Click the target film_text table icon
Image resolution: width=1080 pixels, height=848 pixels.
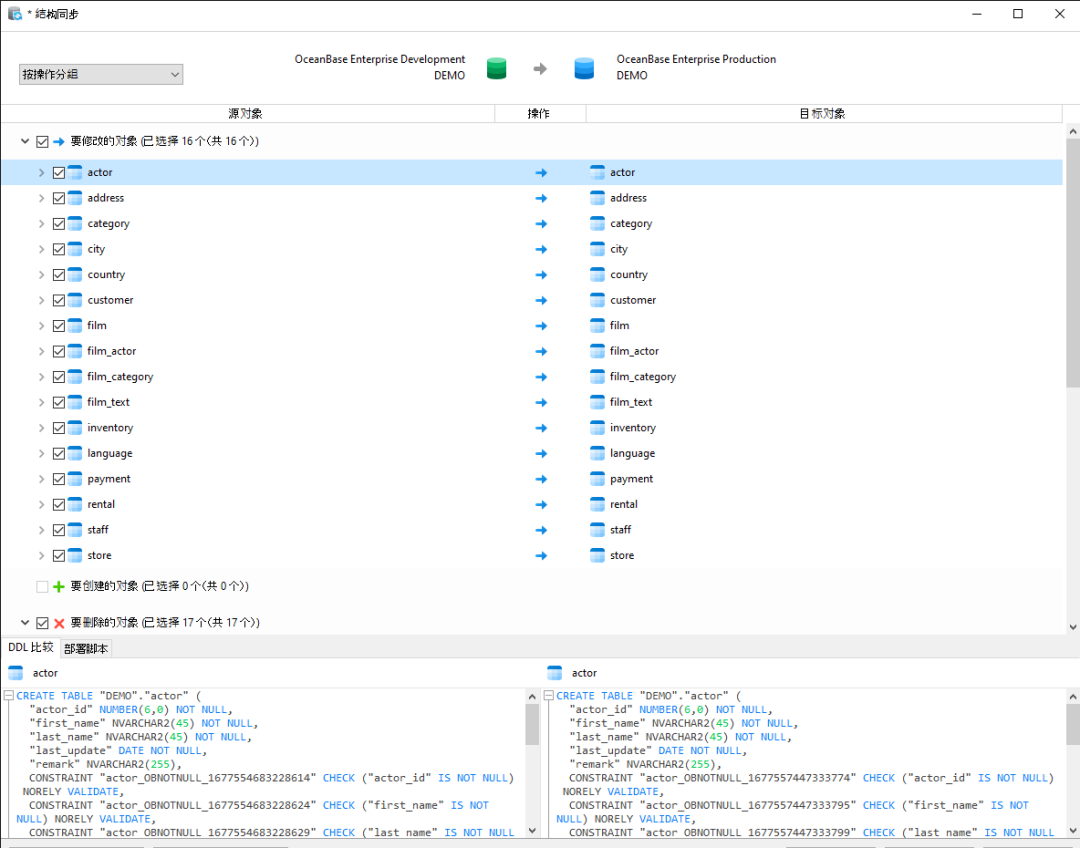[x=597, y=402]
